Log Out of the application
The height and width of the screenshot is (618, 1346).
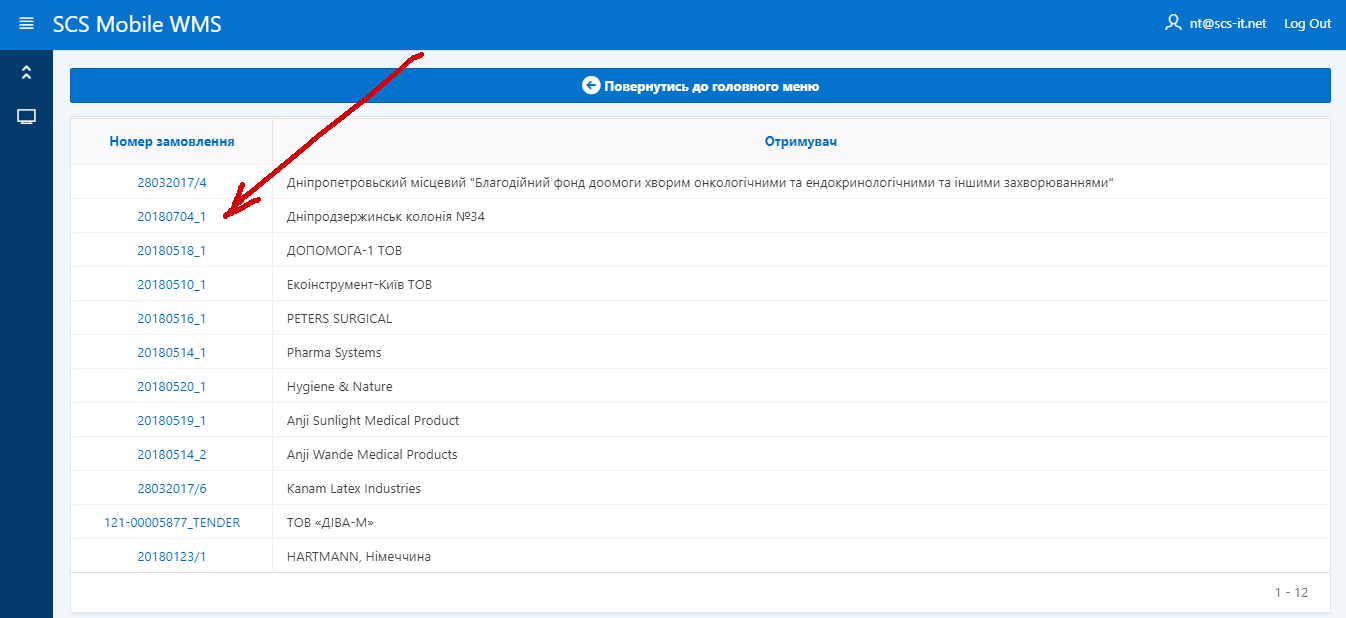1308,24
